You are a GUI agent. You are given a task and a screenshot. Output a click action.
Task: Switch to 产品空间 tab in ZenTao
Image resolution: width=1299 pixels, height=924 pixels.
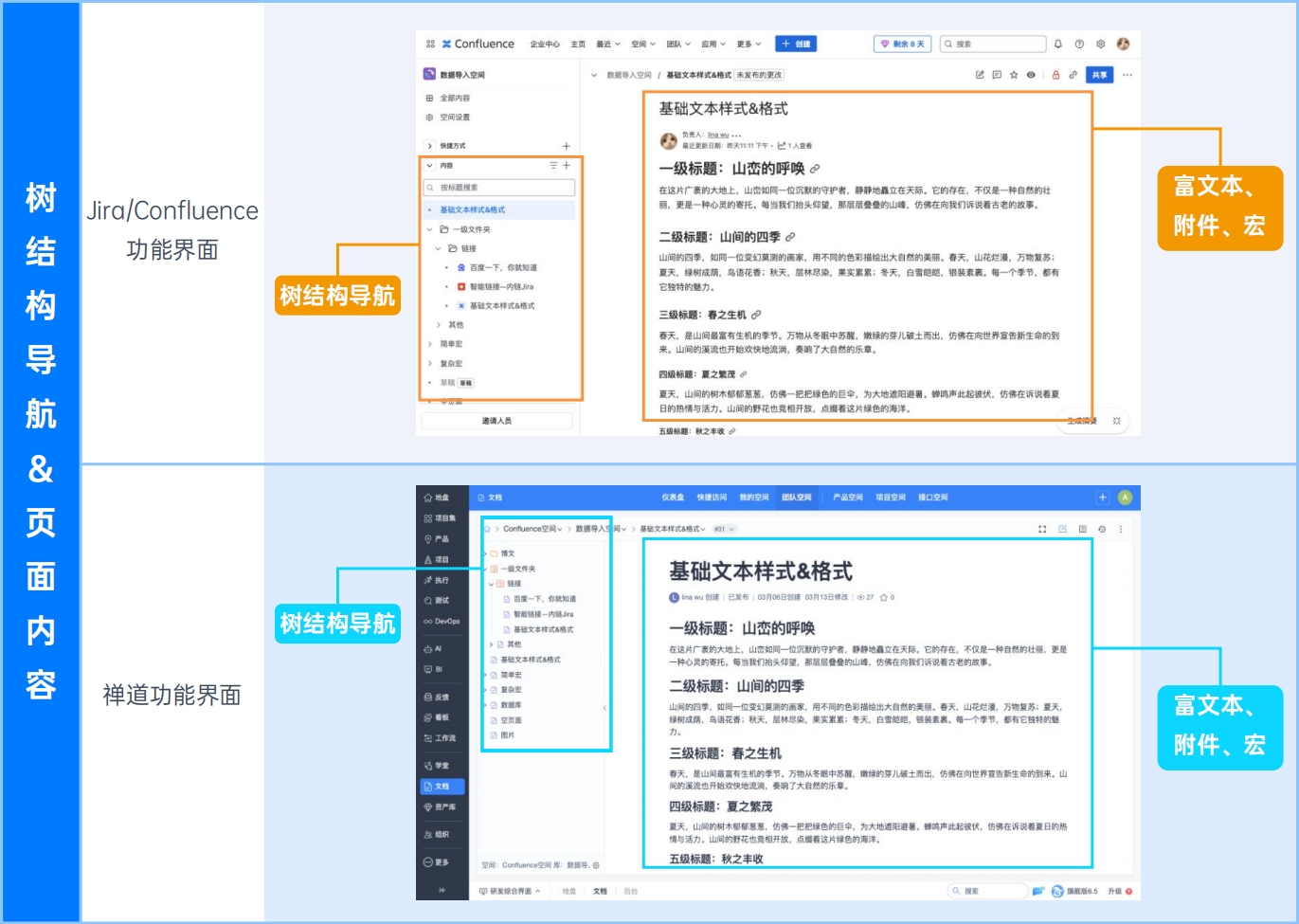point(847,498)
